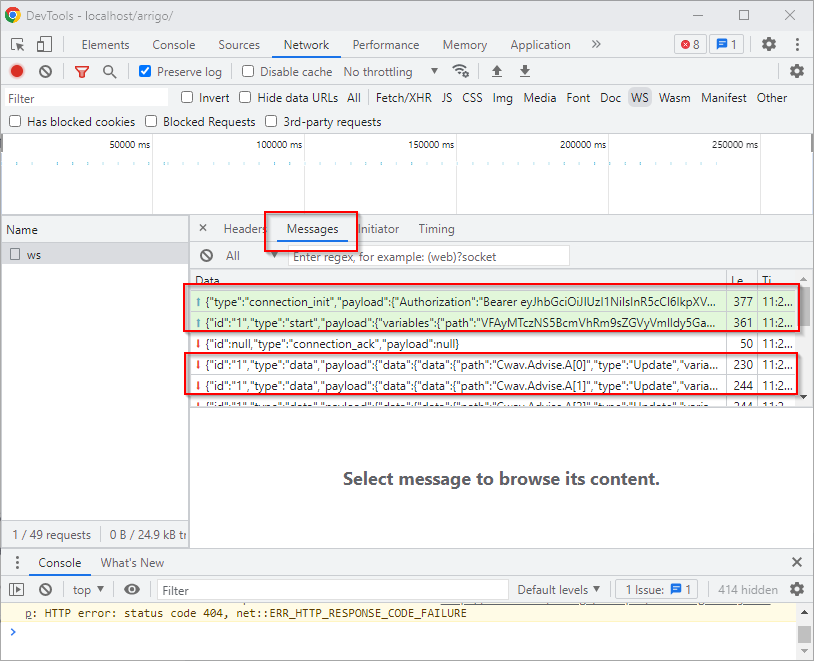The width and height of the screenshot is (814, 661).
Task: Check the Invert filter checkbox
Action: (x=187, y=97)
